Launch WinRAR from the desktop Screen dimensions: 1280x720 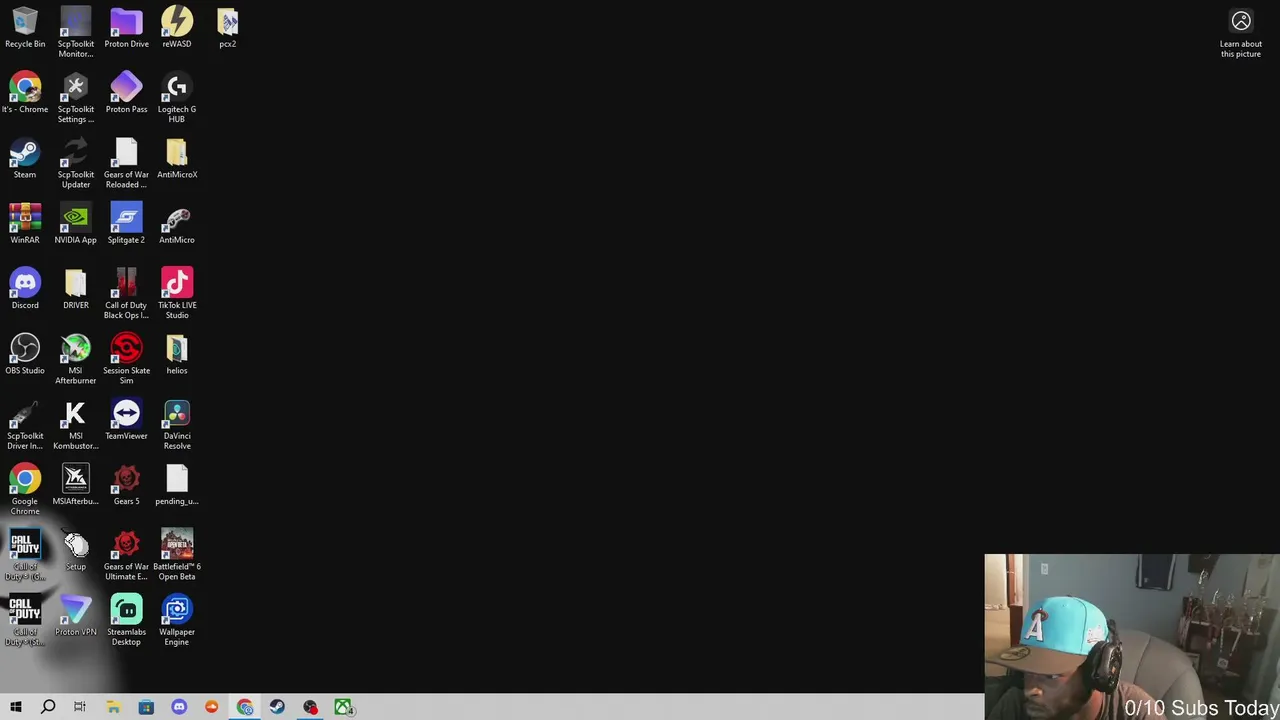pyautogui.click(x=25, y=223)
